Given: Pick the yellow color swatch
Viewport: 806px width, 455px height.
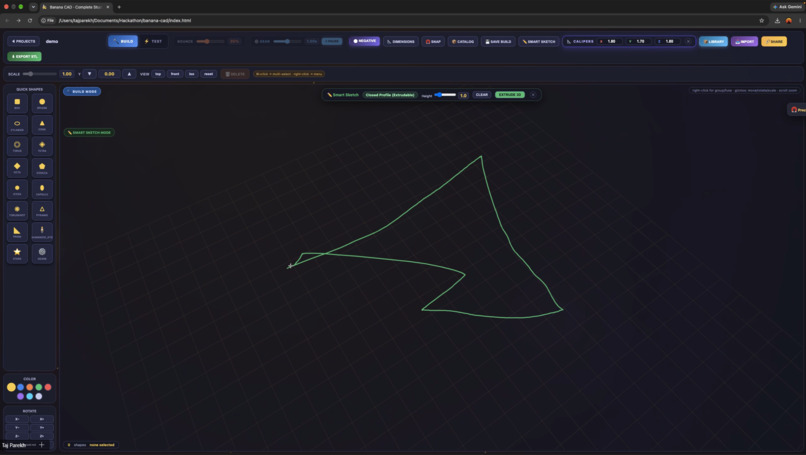Looking at the screenshot, I should pyautogui.click(x=11, y=387).
